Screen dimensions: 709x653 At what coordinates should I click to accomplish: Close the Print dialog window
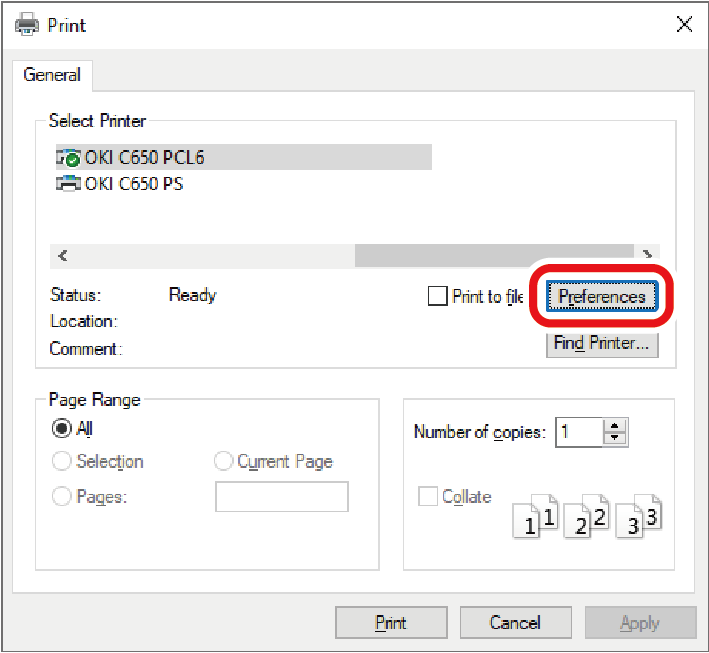coord(684,25)
